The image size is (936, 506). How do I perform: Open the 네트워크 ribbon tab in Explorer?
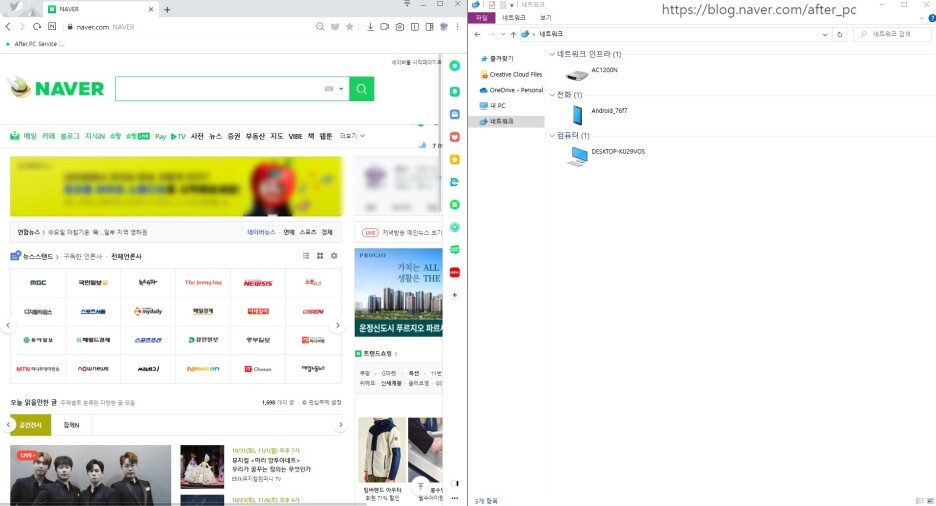tap(514, 18)
